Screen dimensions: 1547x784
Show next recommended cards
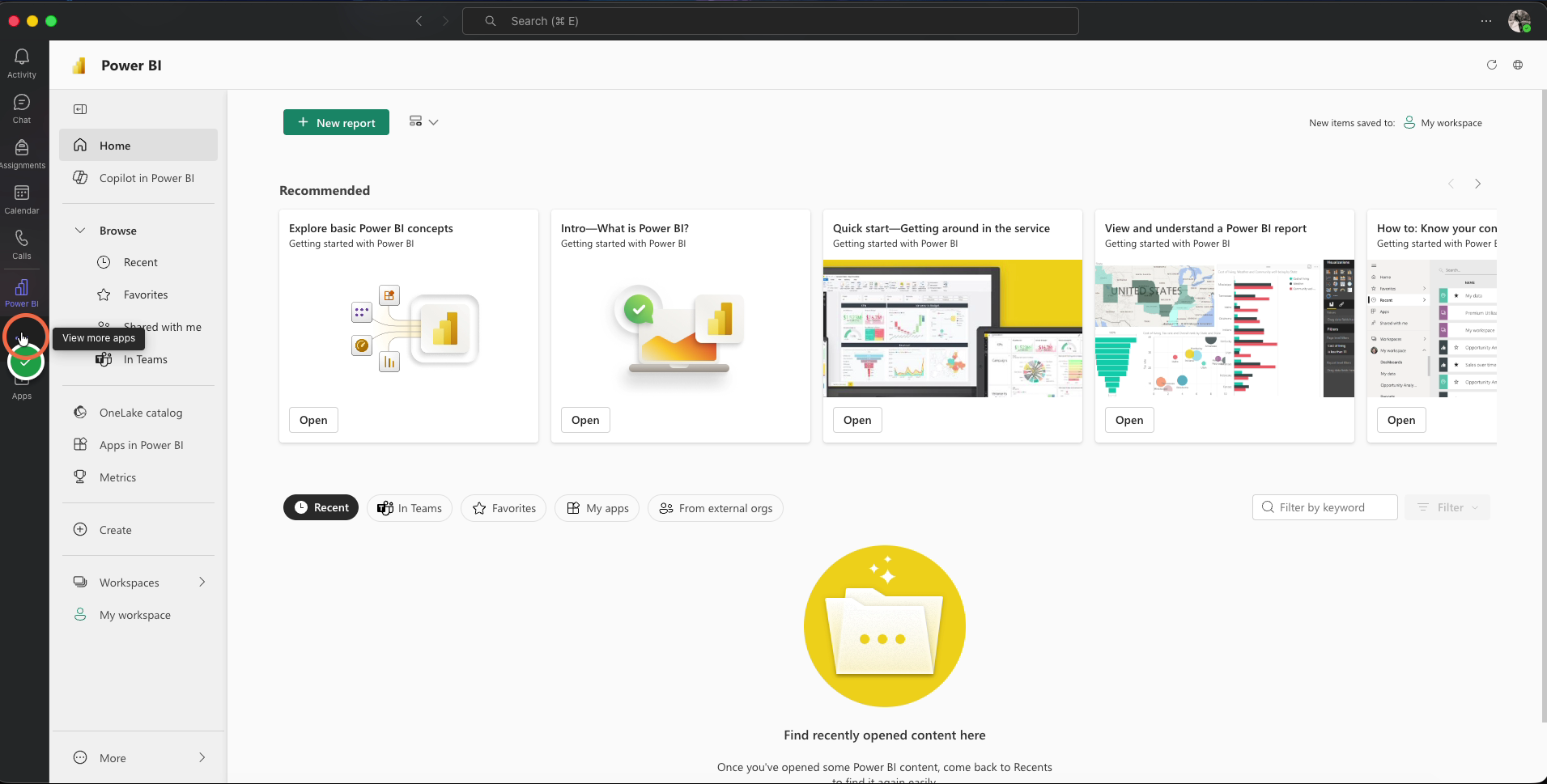(x=1477, y=184)
